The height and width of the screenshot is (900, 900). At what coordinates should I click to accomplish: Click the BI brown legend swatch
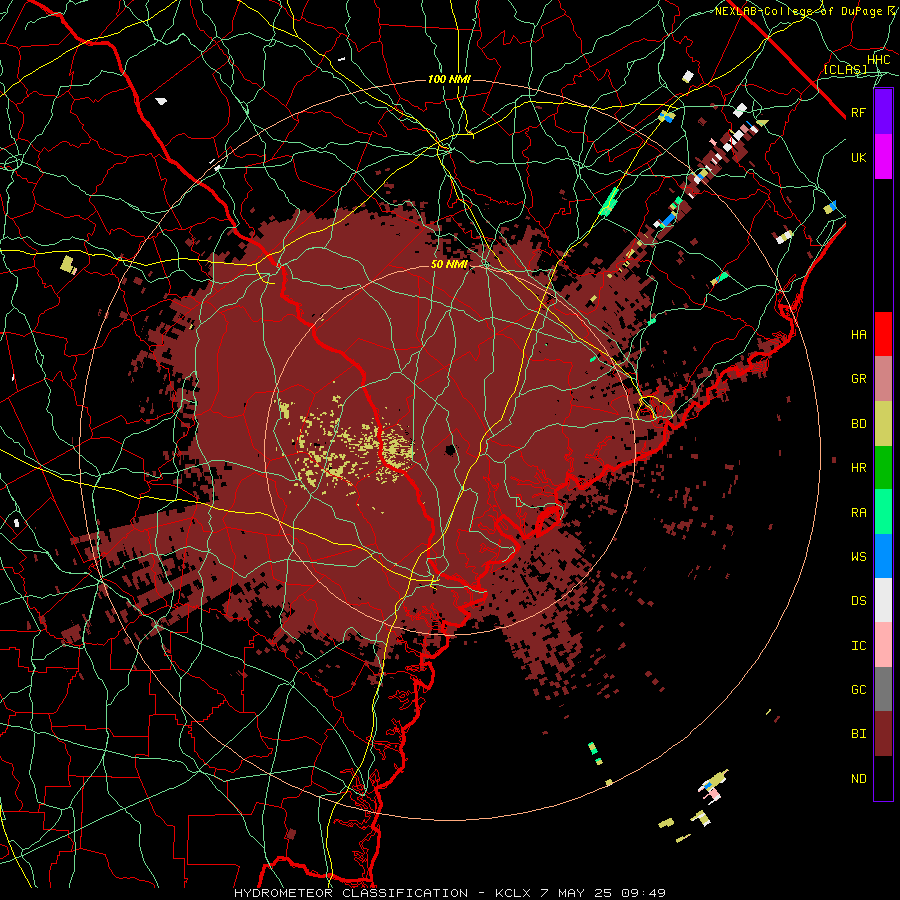coord(883,734)
